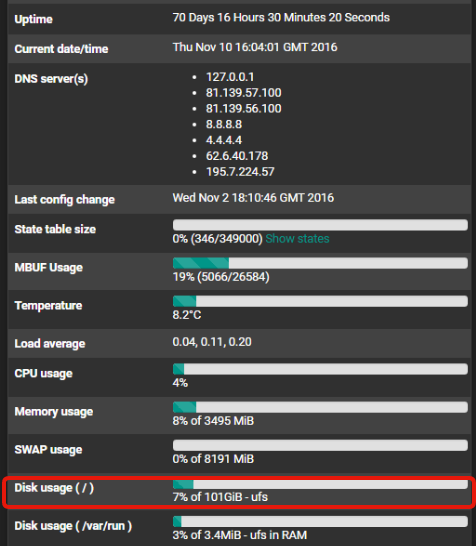Click the MBUF Usage progress bar
Image resolution: width=476 pixels, height=546 pixels.
[320, 263]
